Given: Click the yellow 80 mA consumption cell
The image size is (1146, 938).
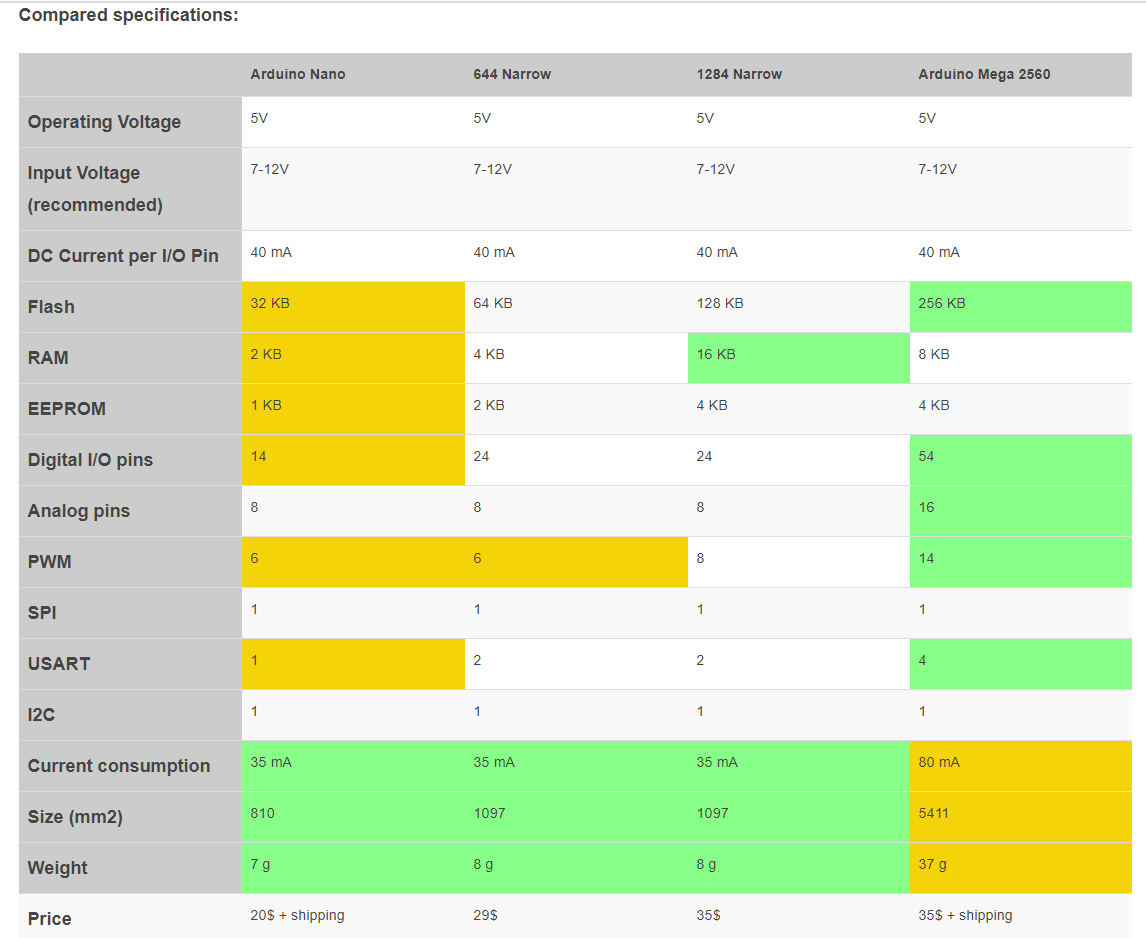Looking at the screenshot, I should 1020,765.
